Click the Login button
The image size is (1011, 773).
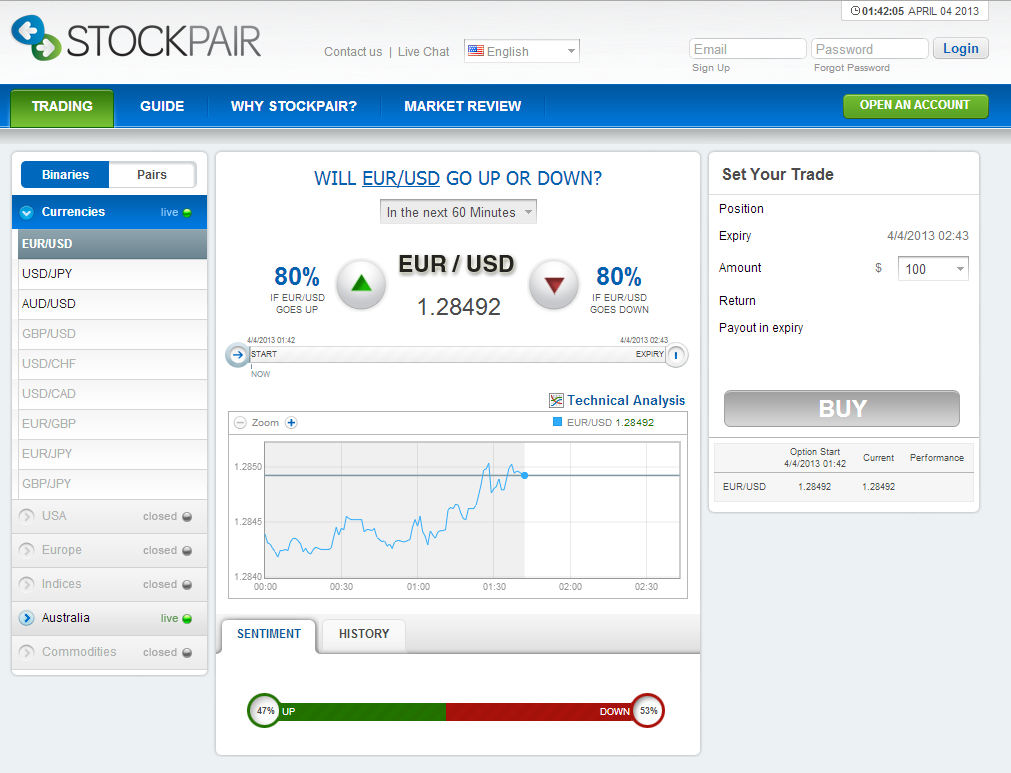pos(961,48)
